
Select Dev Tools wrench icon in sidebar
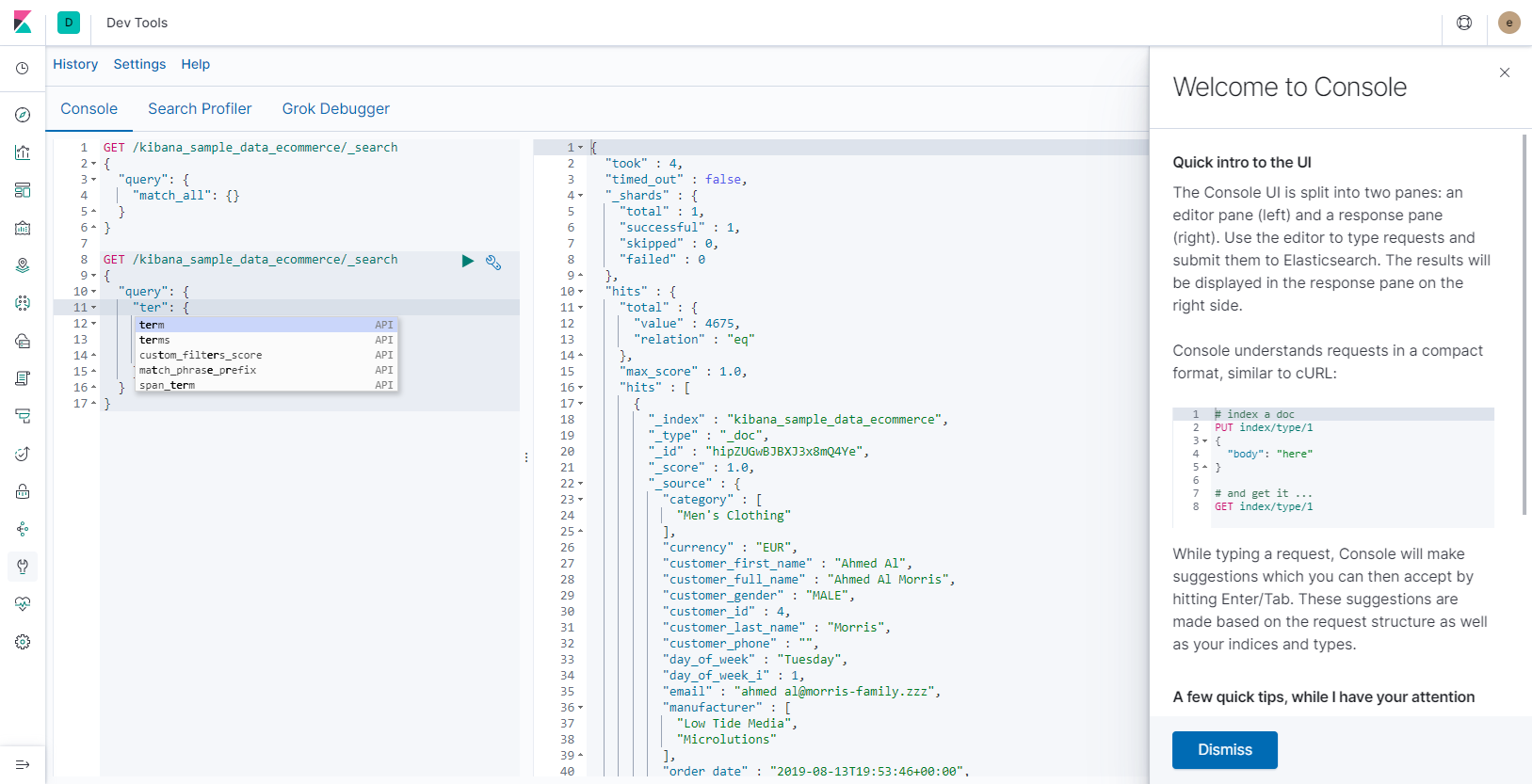pos(23,567)
